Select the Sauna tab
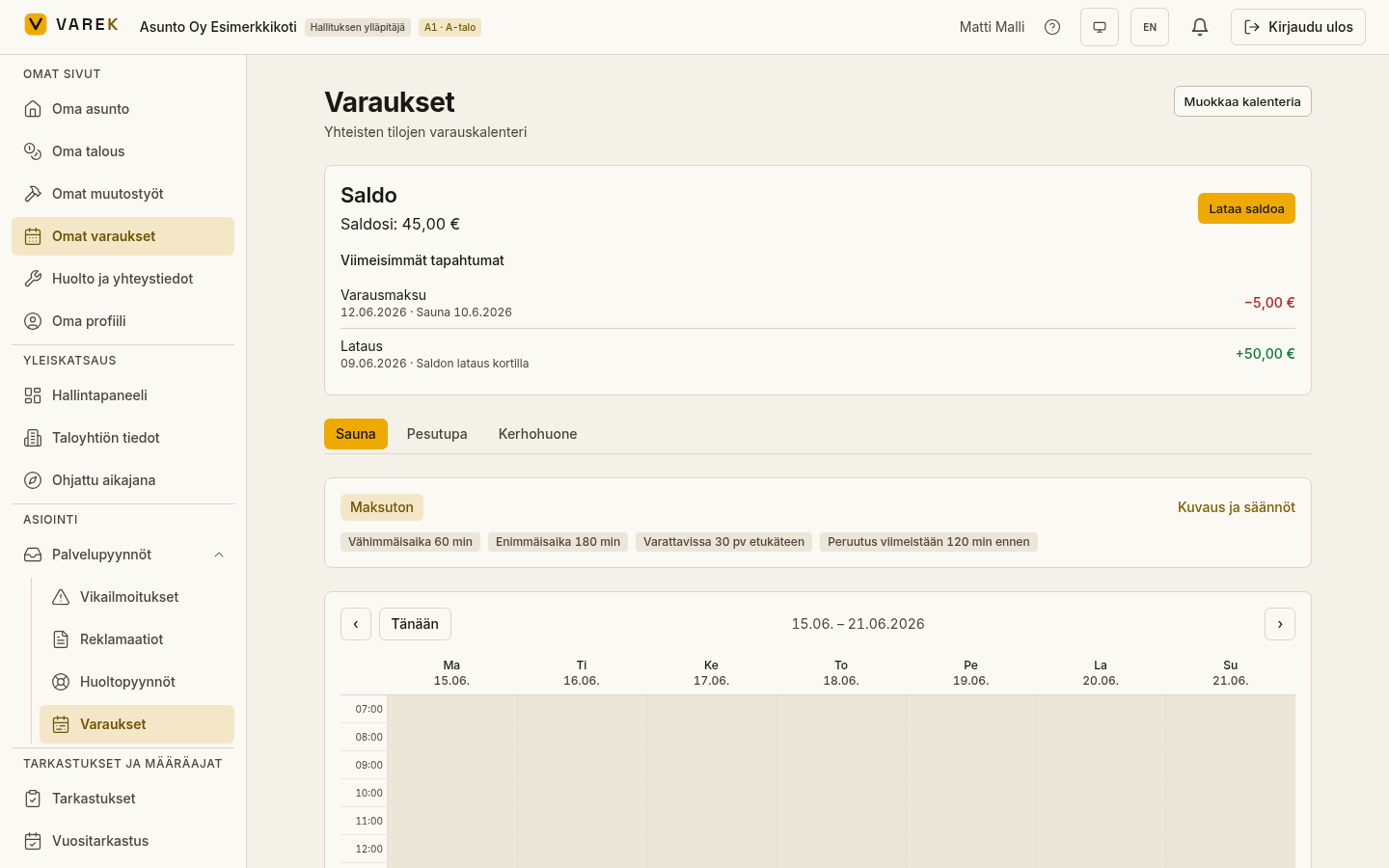Image resolution: width=1389 pixels, height=868 pixels. coord(356,434)
